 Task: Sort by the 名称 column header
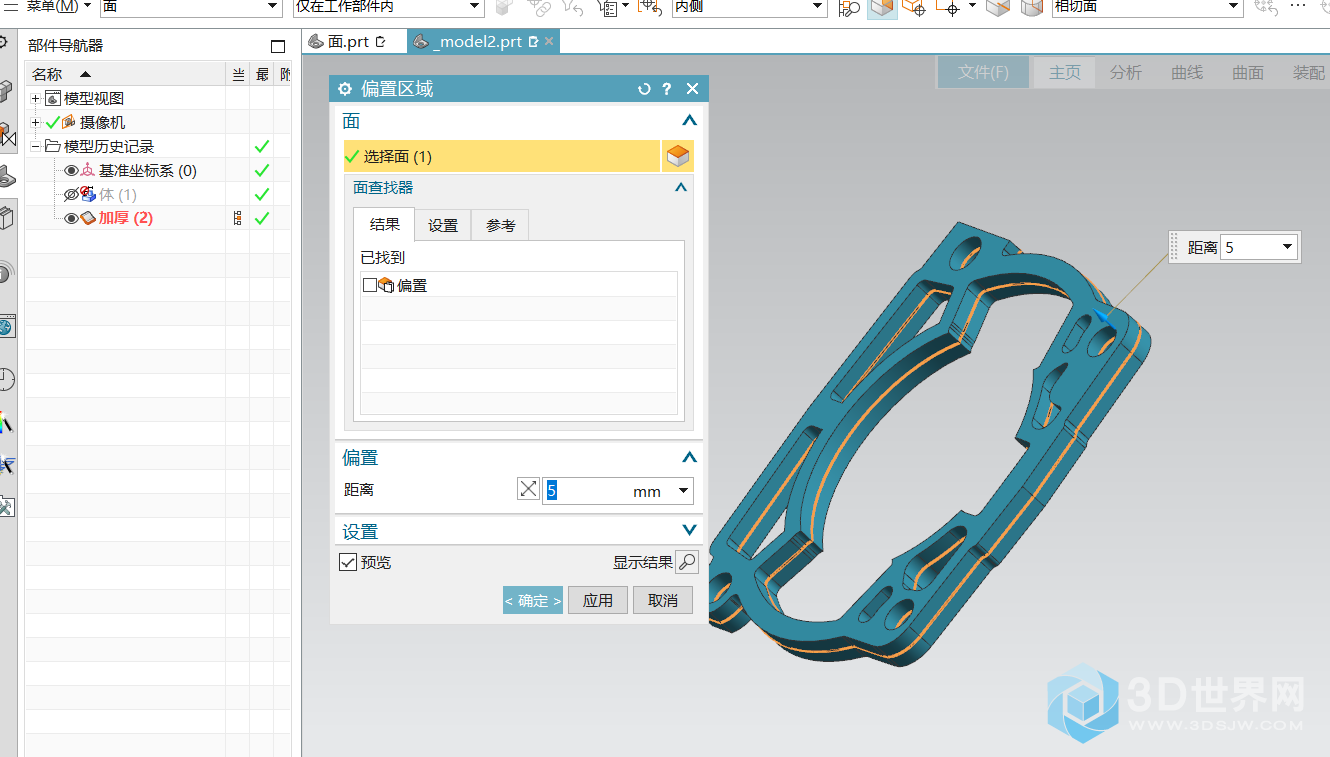tap(126, 74)
